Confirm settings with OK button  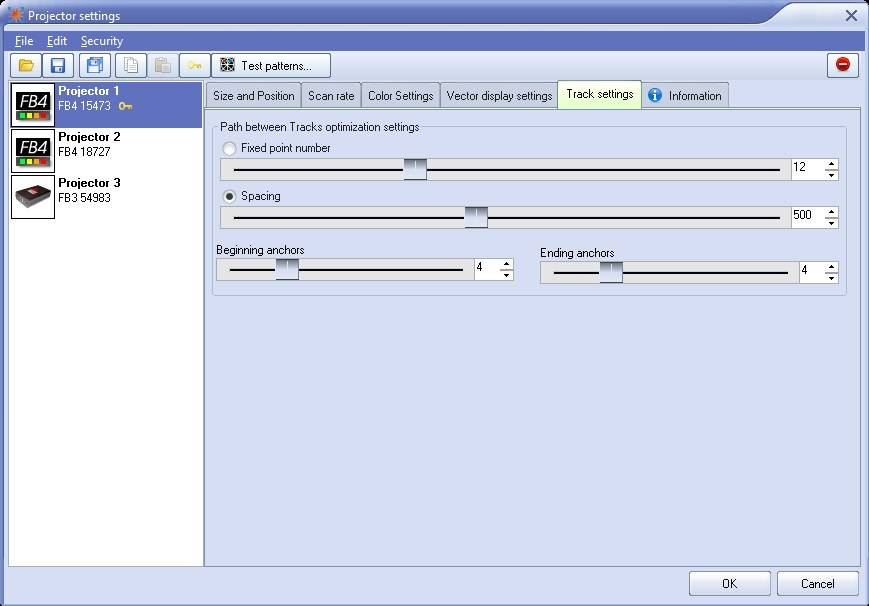729,583
